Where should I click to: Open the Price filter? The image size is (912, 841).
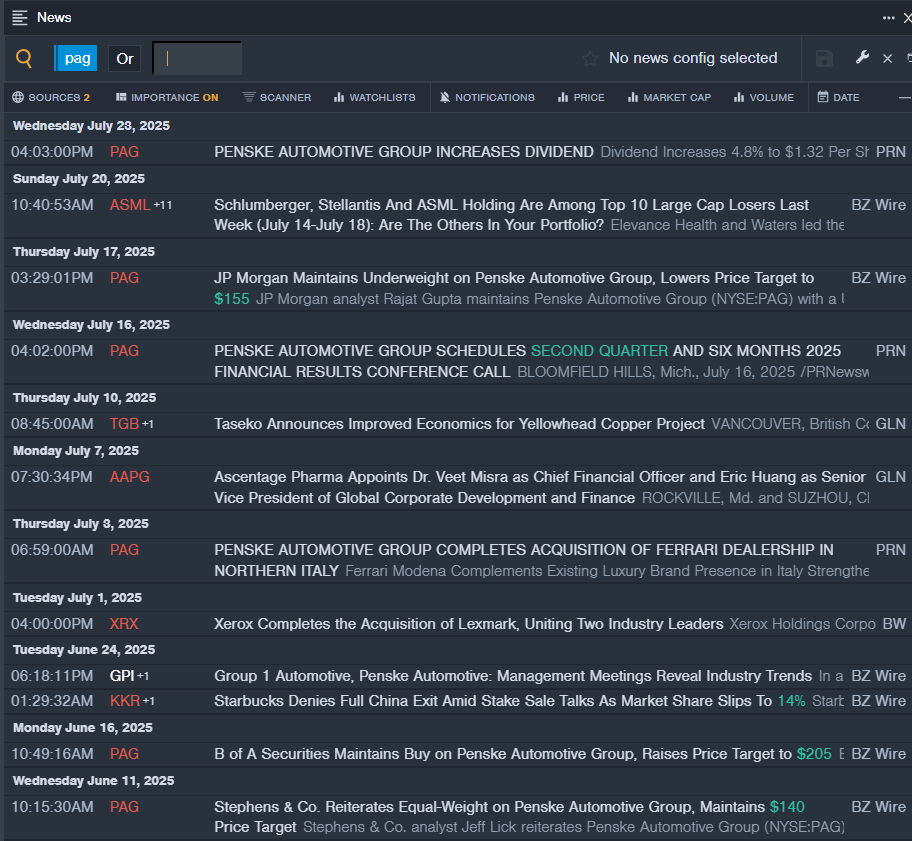point(581,97)
